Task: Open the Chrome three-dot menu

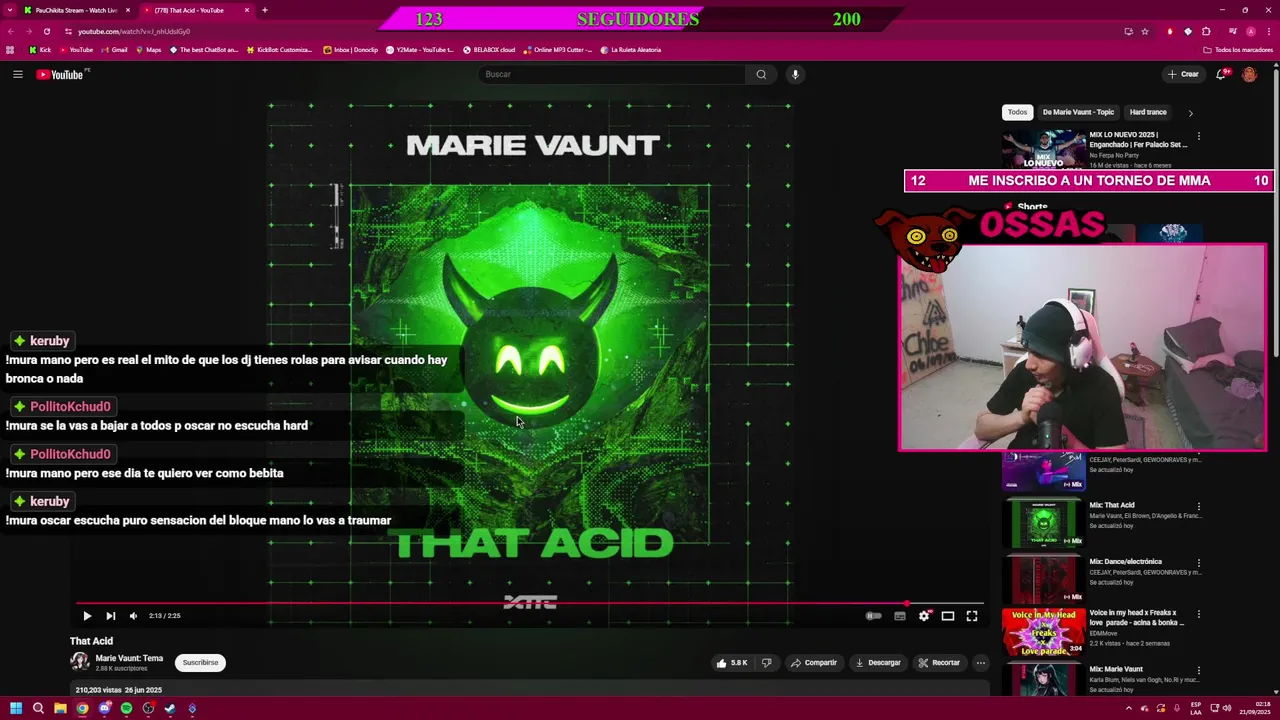Action: pos(1269,31)
